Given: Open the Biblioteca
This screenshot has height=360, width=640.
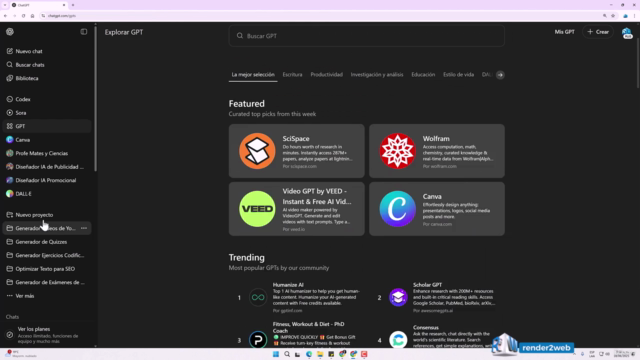Looking at the screenshot, I should tap(47, 78).
